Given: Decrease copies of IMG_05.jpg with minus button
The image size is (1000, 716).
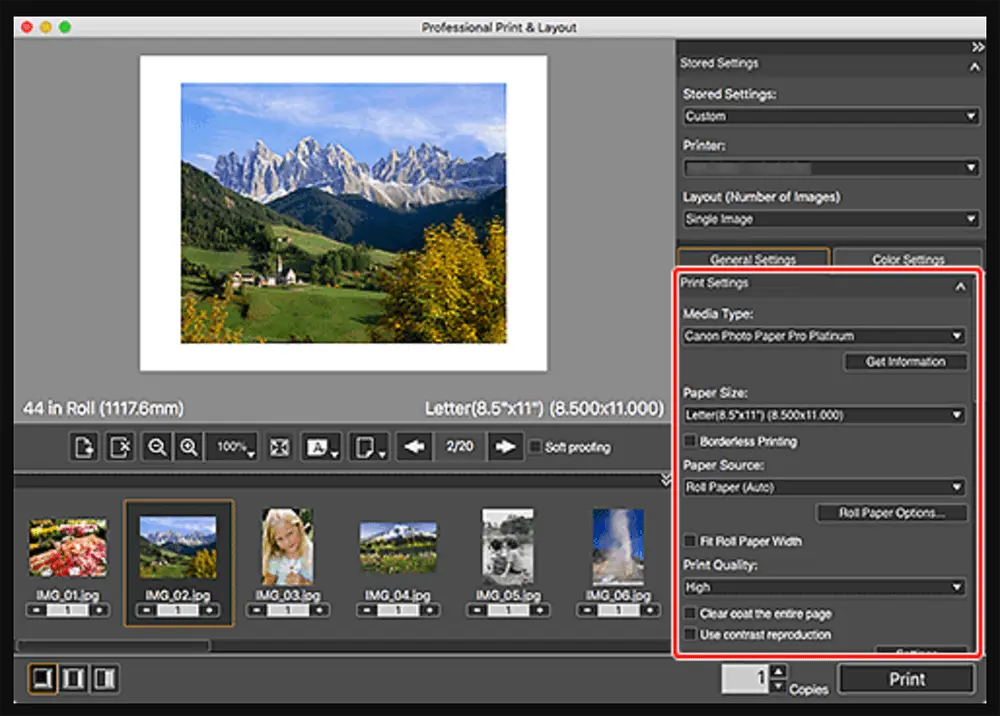Looking at the screenshot, I should point(477,611).
